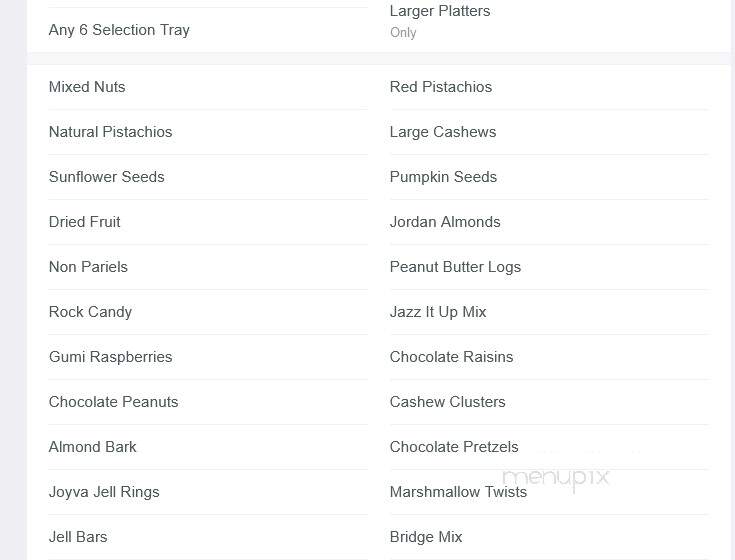Image resolution: width=735 pixels, height=560 pixels.
Task: Click the Larger Platters option
Action: click(440, 11)
